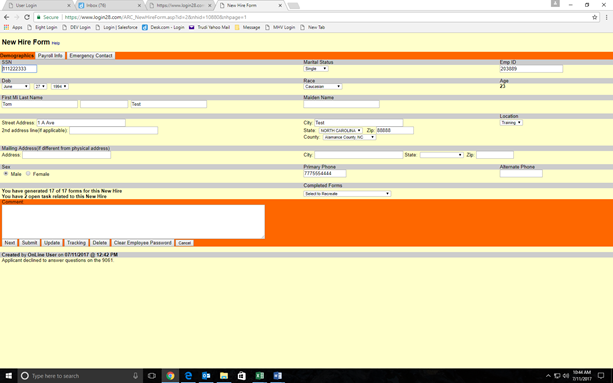
Task: Open the Race dropdown showing Caucasian
Action: click(x=323, y=86)
